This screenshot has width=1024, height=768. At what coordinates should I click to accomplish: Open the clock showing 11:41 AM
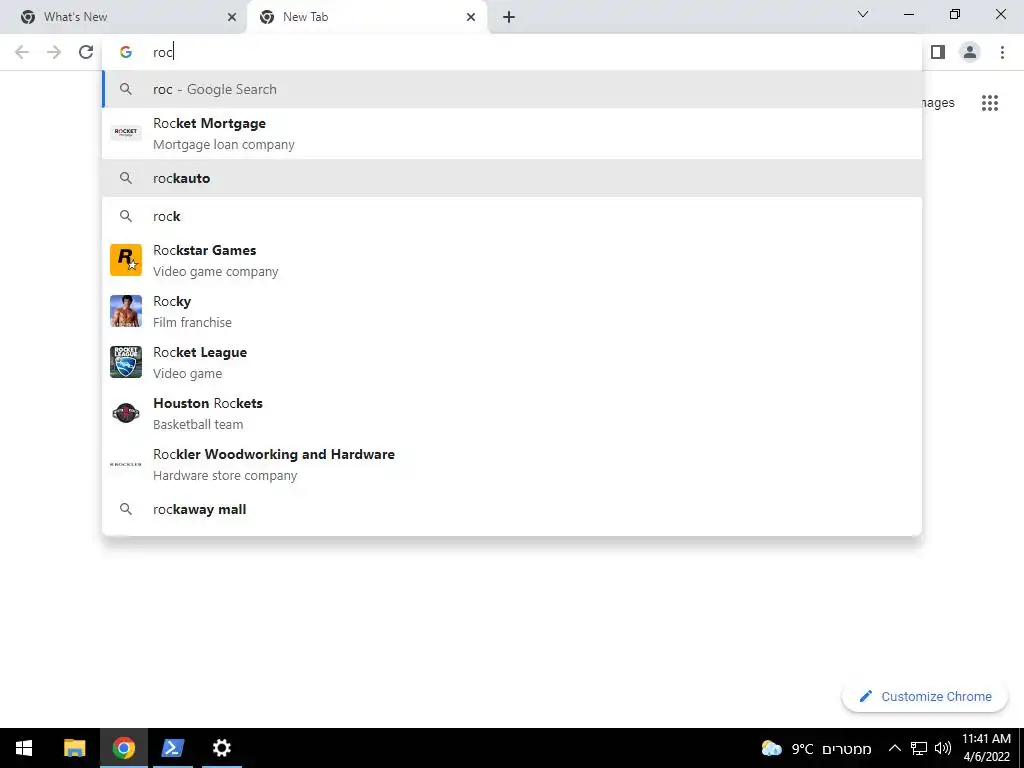986,748
